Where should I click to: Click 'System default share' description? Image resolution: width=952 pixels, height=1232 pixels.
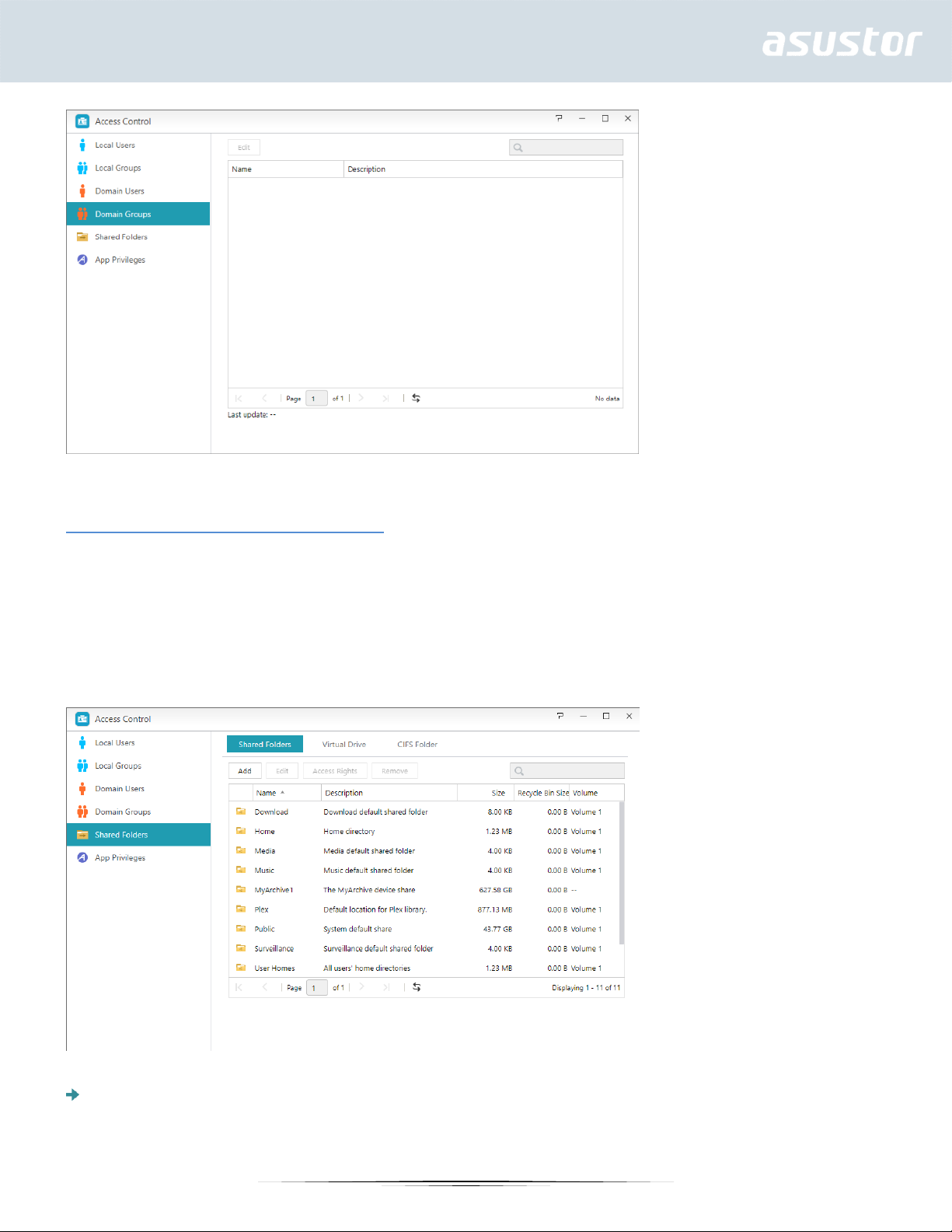(x=357, y=930)
